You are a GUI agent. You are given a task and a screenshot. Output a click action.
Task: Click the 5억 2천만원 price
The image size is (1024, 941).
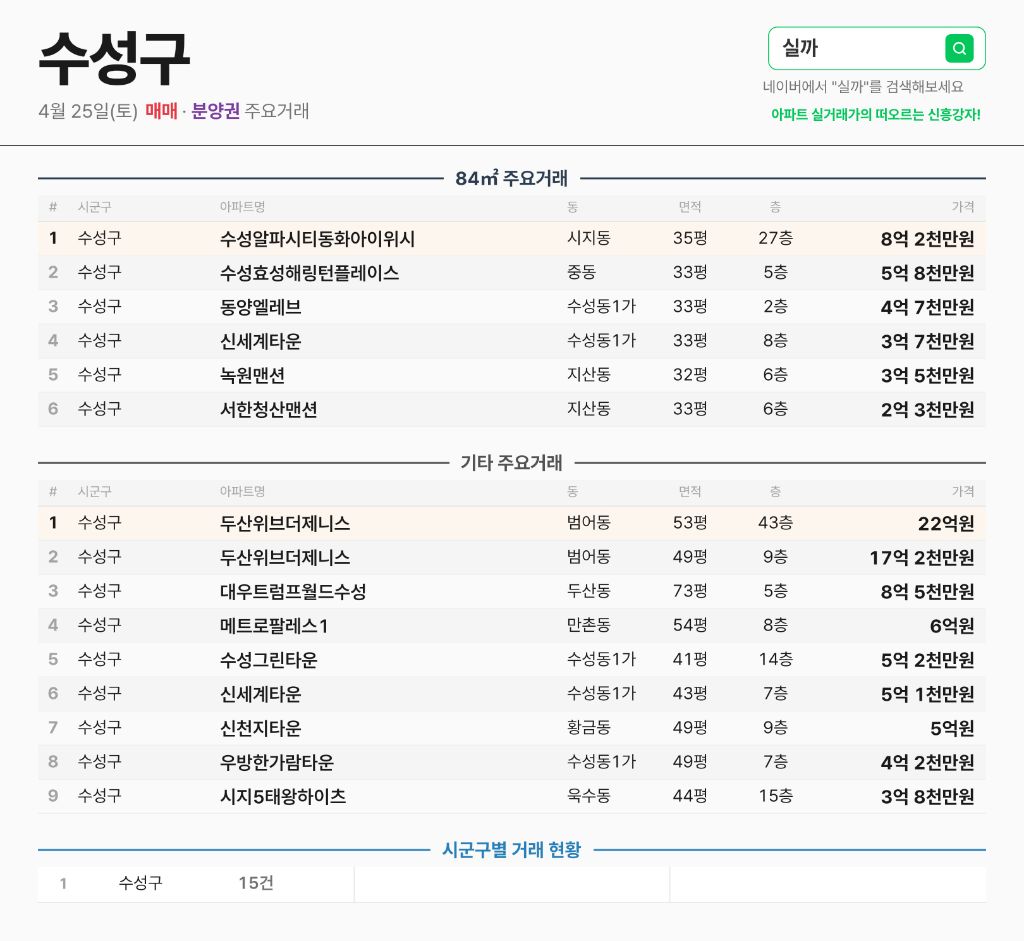coord(927,660)
